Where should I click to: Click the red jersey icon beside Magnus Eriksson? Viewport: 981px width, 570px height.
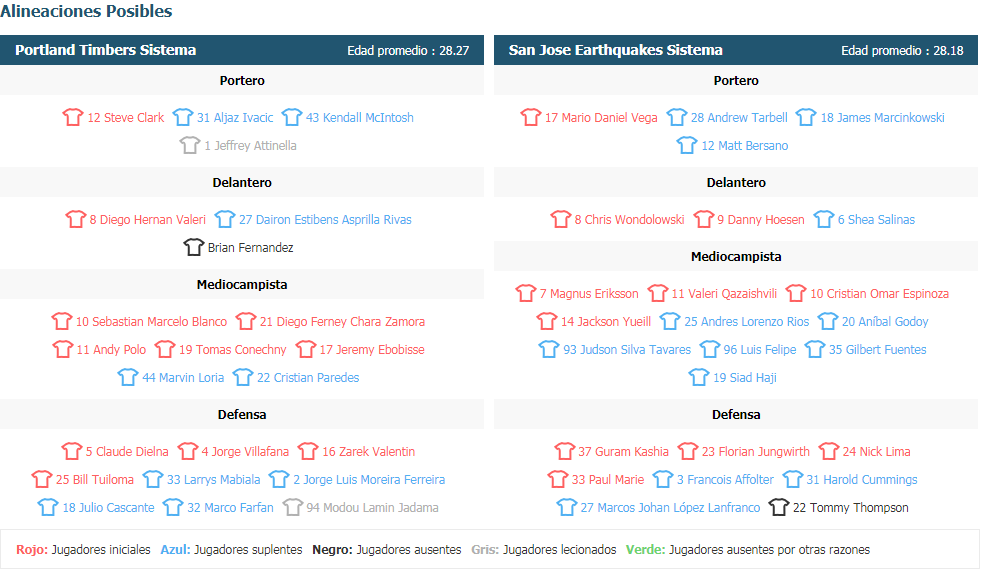pyautogui.click(x=525, y=293)
